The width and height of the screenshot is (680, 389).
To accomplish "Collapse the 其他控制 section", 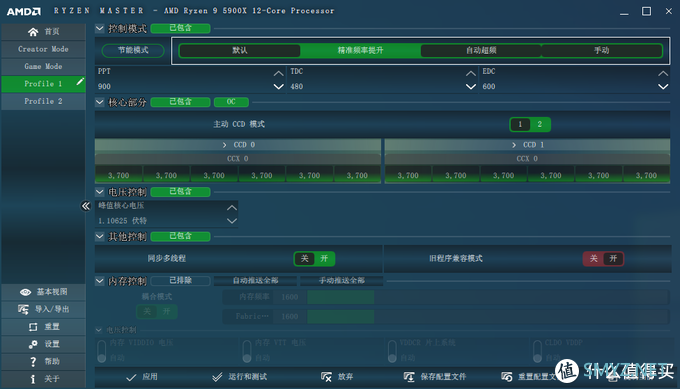I will pos(100,236).
